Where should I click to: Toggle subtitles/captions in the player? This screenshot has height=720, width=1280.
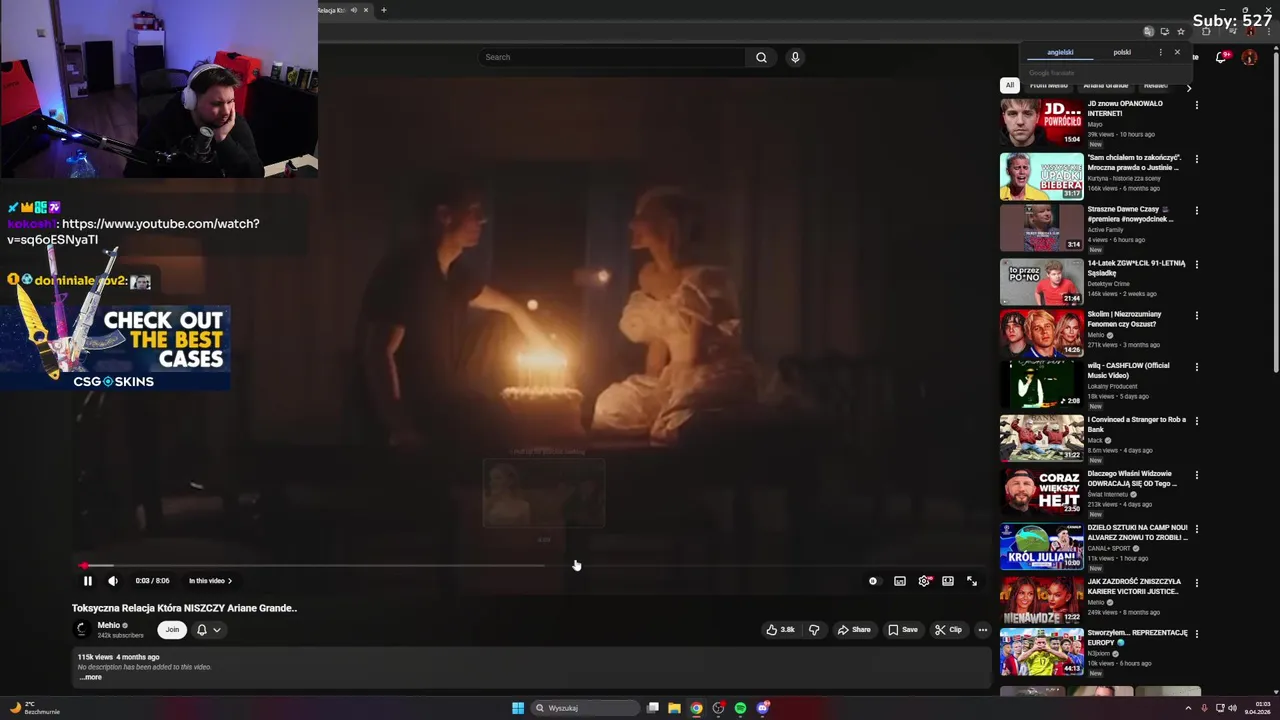tap(900, 581)
